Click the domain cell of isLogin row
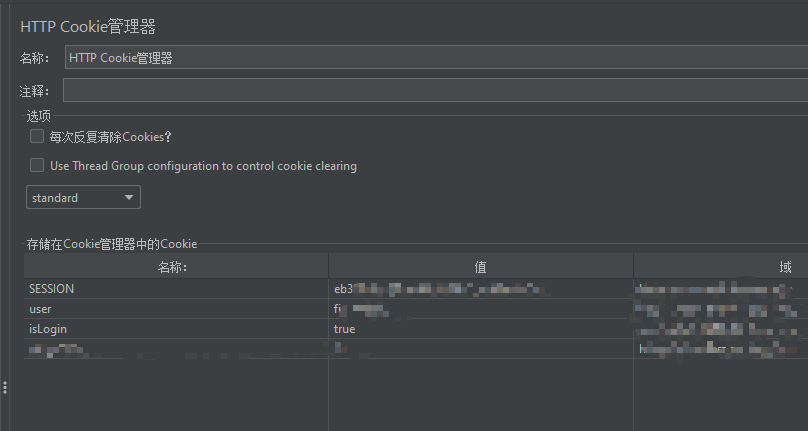Viewport: 808px width, 431px height. click(721, 329)
